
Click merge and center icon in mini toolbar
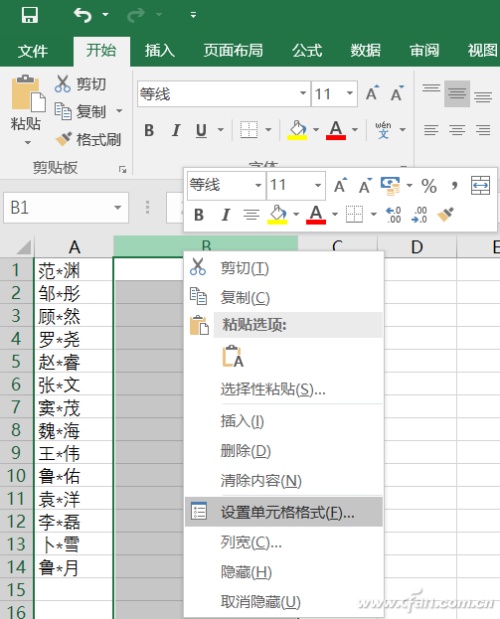[480, 186]
